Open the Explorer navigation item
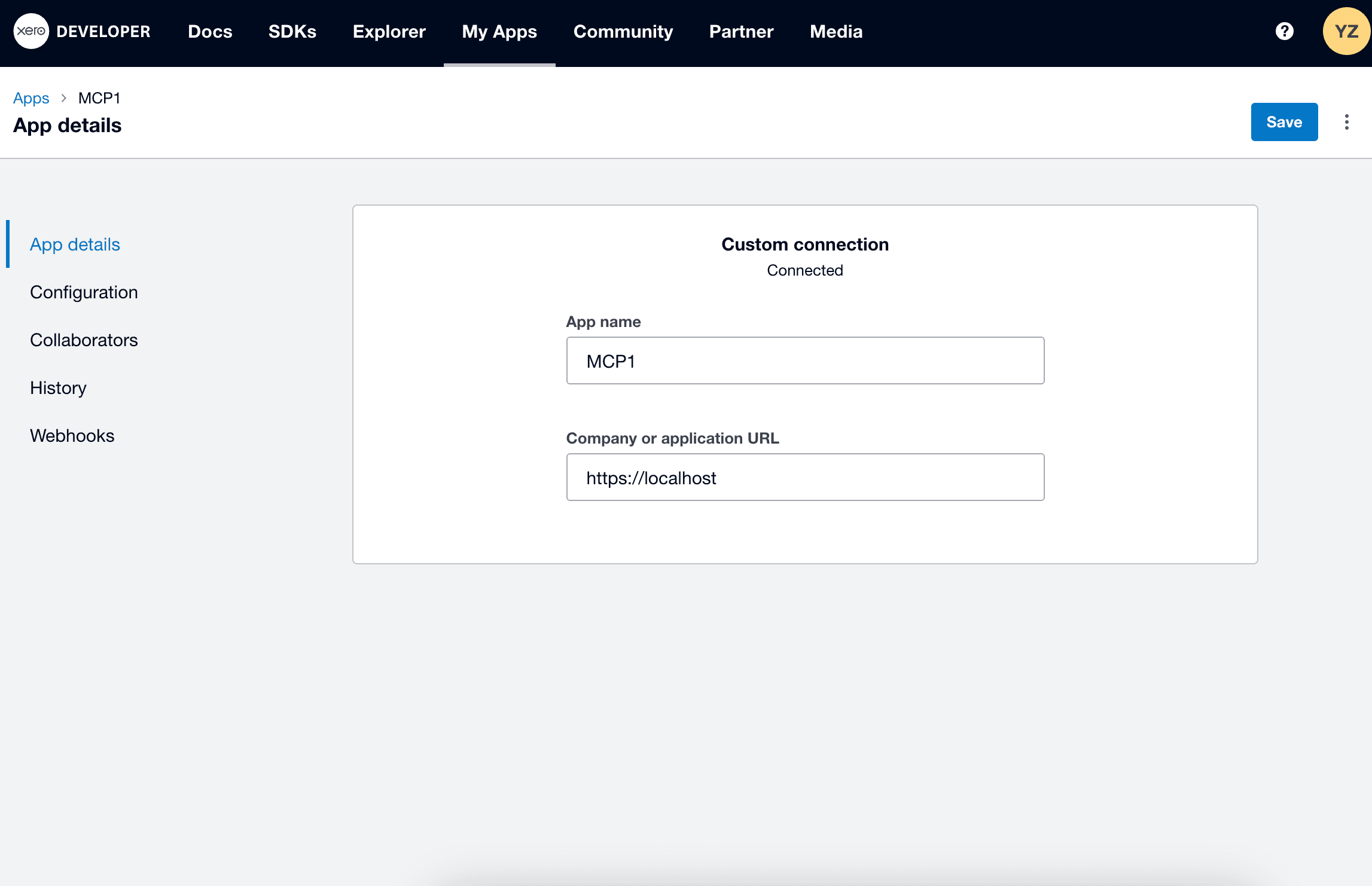The height and width of the screenshot is (886, 1372). (389, 31)
